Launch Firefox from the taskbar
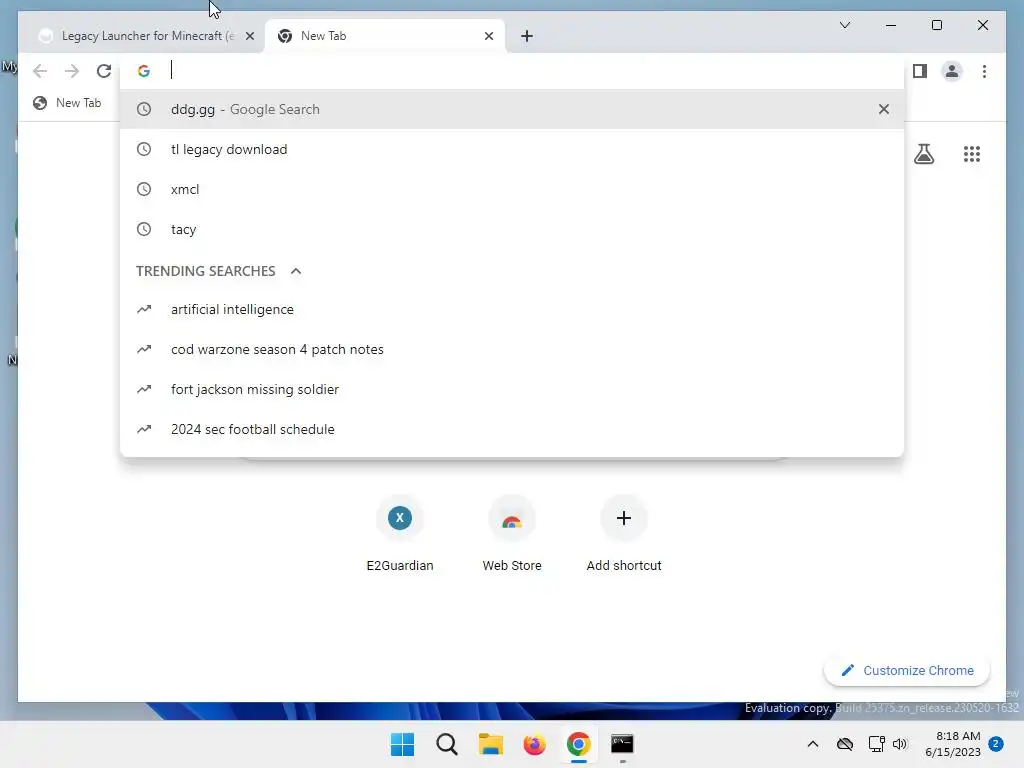The width and height of the screenshot is (1024, 768). click(x=534, y=744)
